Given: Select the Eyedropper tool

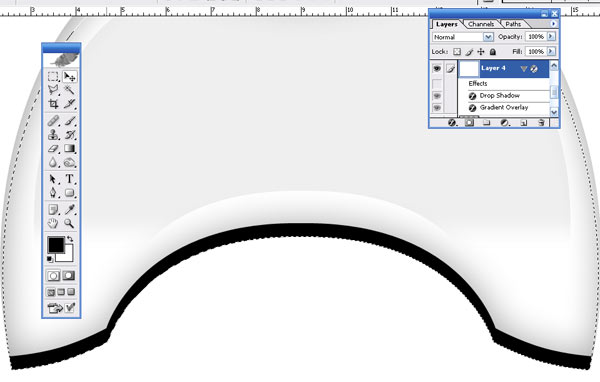Looking at the screenshot, I should [x=69, y=209].
